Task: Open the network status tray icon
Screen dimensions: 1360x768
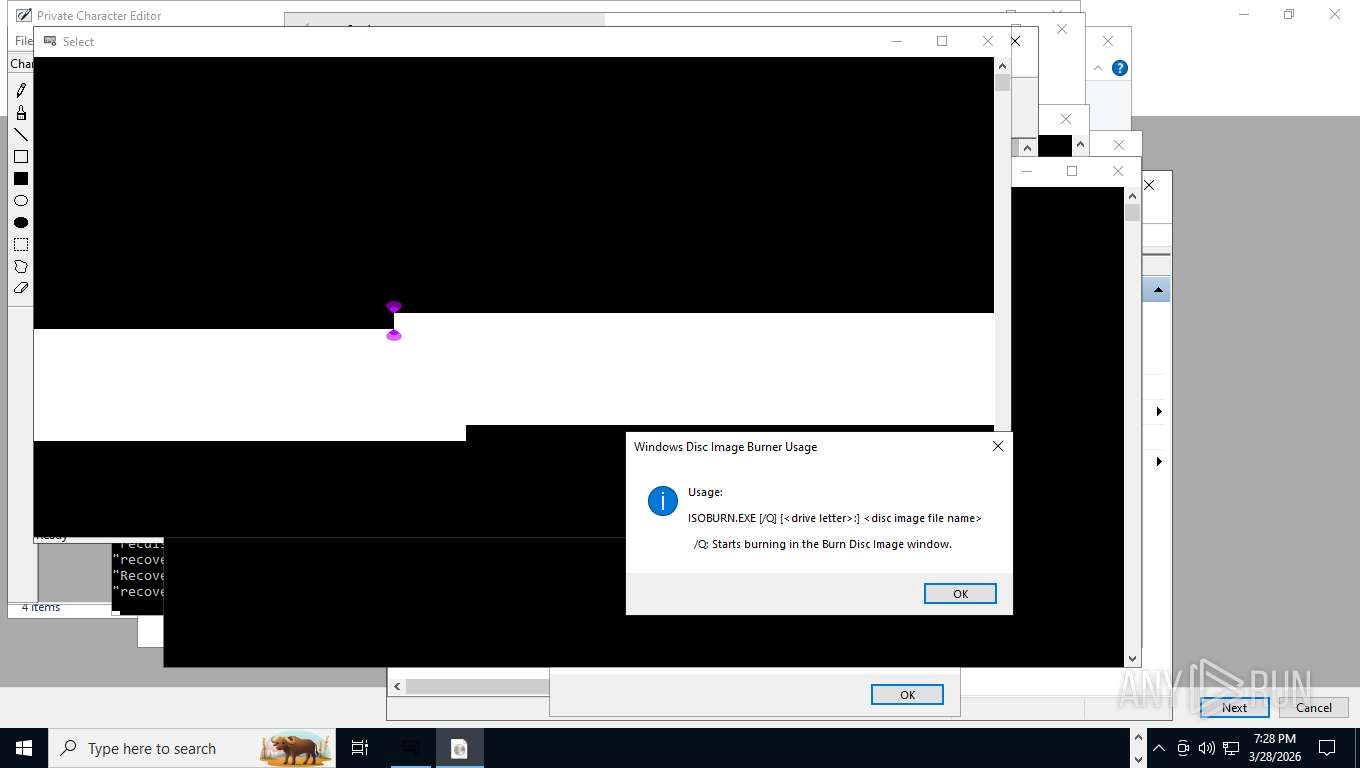Action: 1231,748
